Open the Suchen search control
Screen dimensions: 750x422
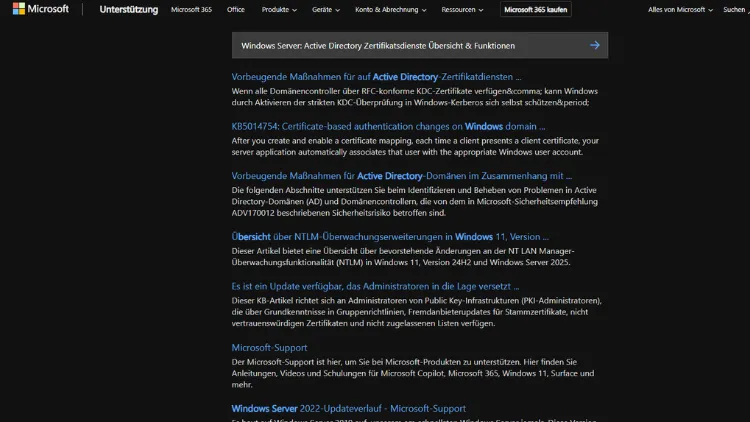coord(736,10)
